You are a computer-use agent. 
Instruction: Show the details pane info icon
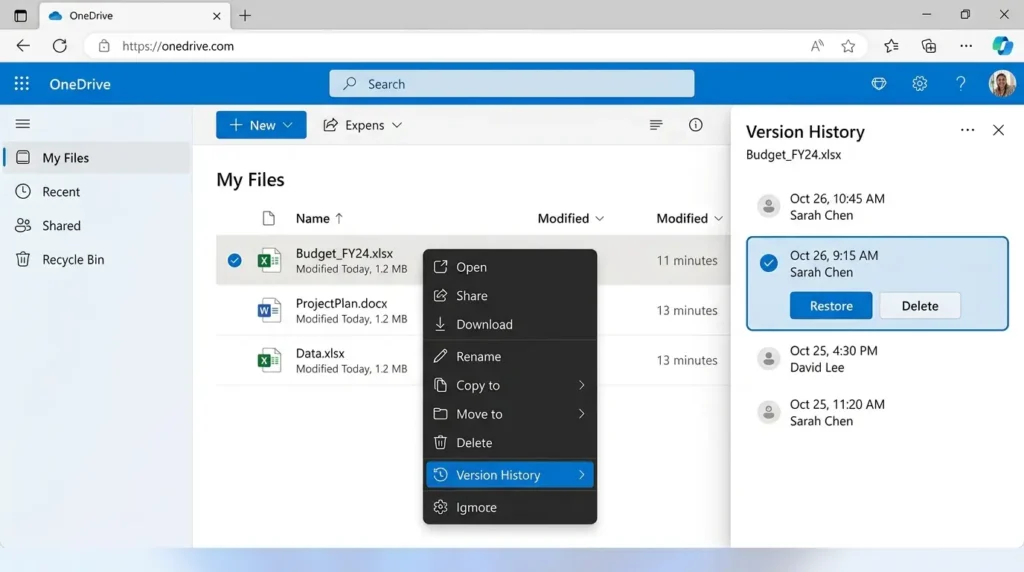point(696,125)
